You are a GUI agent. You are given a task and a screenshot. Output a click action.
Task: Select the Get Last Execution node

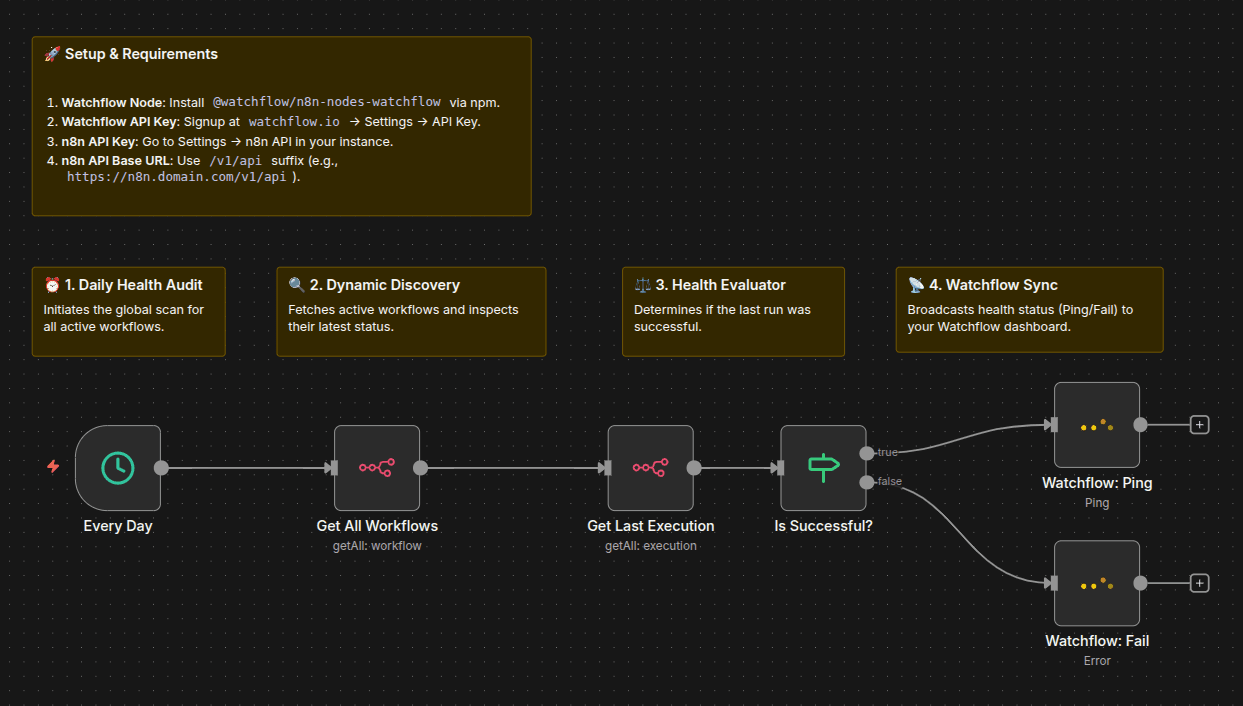tap(650, 467)
